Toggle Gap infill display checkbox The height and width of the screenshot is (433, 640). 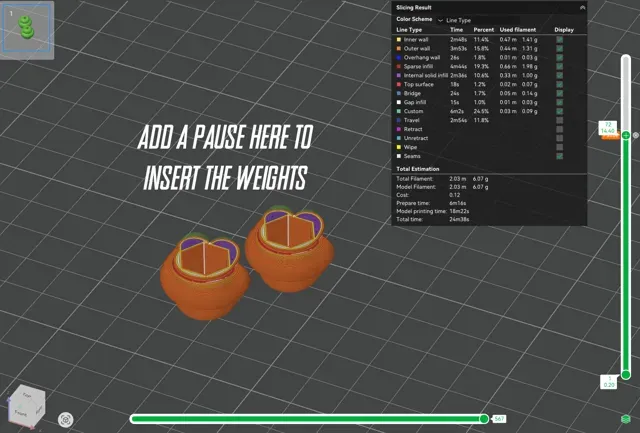[x=560, y=102]
